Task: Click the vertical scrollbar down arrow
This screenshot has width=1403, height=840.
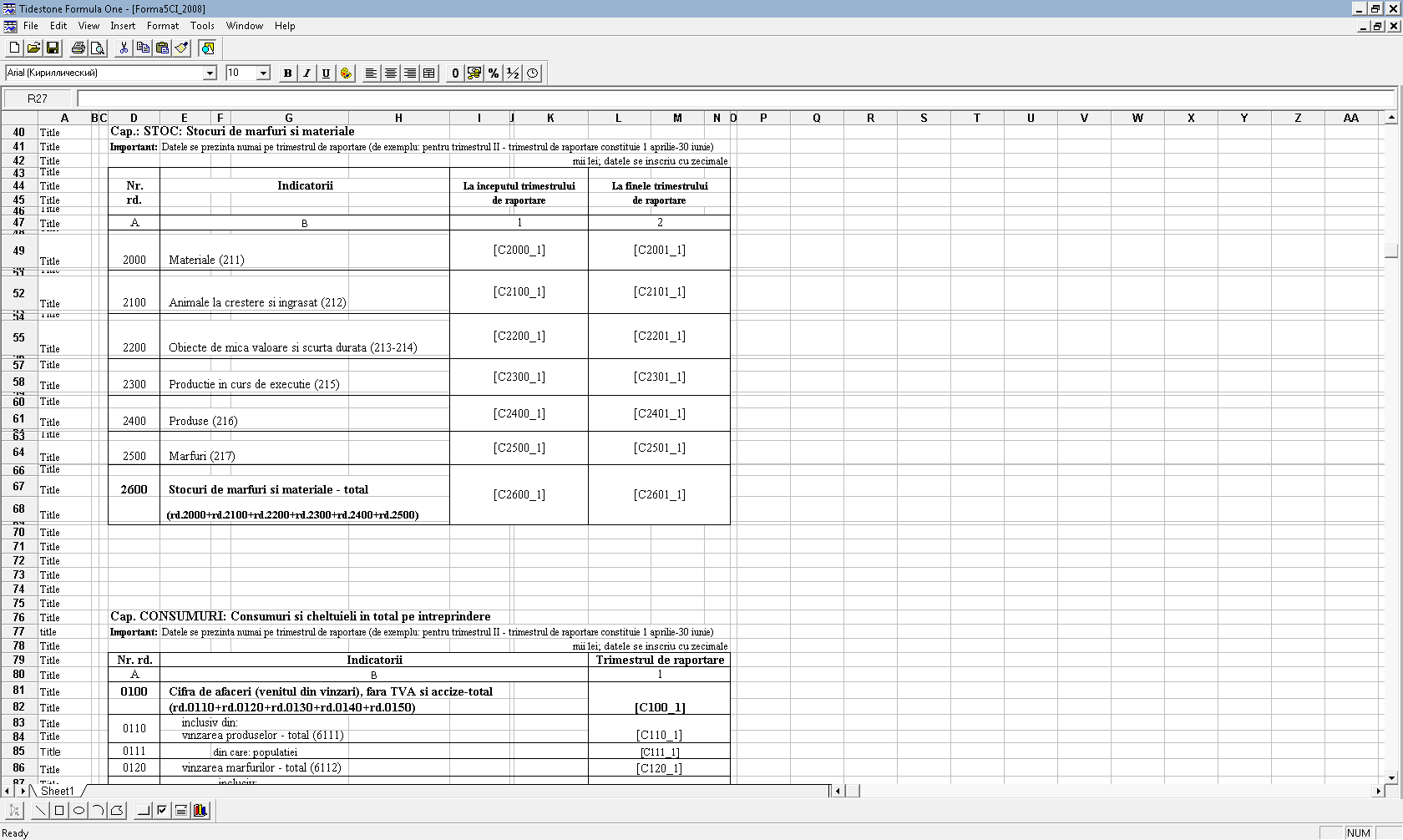Action: pos(1391,777)
